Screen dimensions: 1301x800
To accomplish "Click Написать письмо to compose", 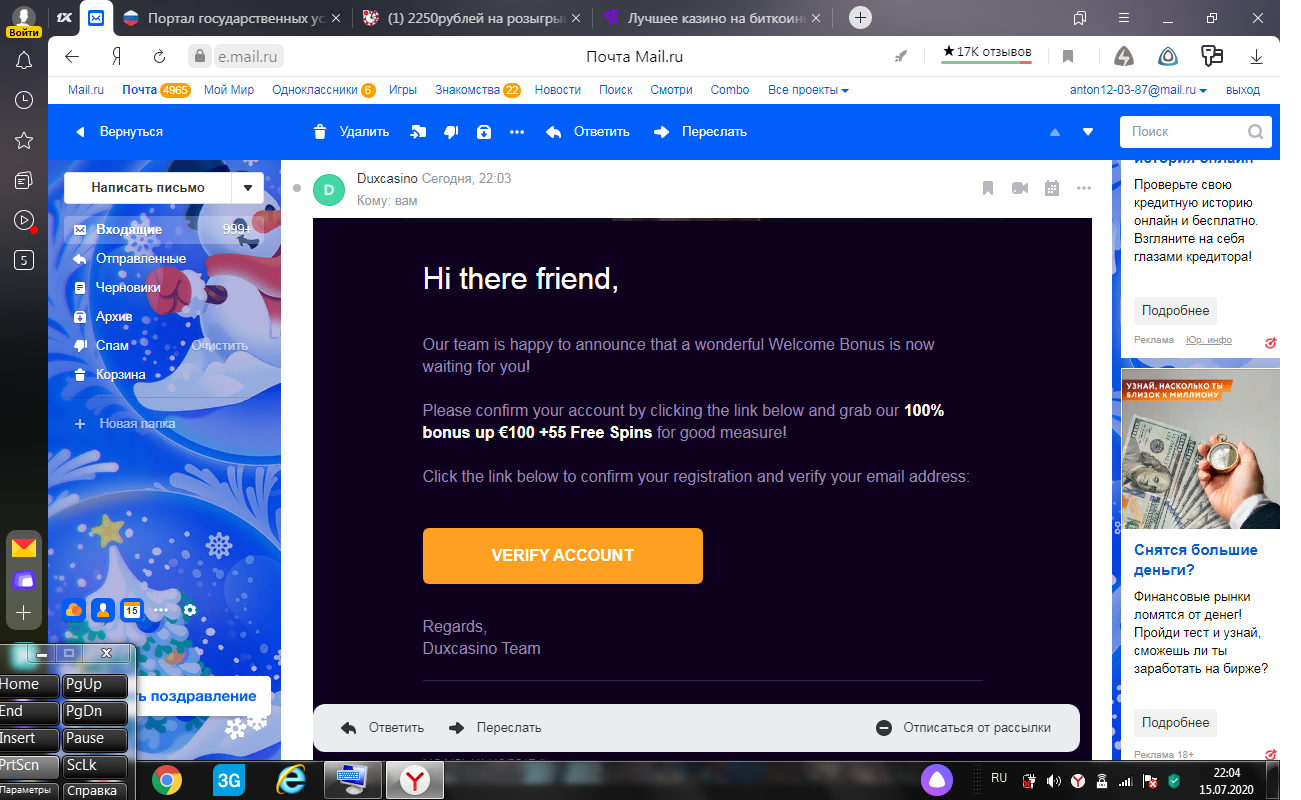I will tap(148, 187).
